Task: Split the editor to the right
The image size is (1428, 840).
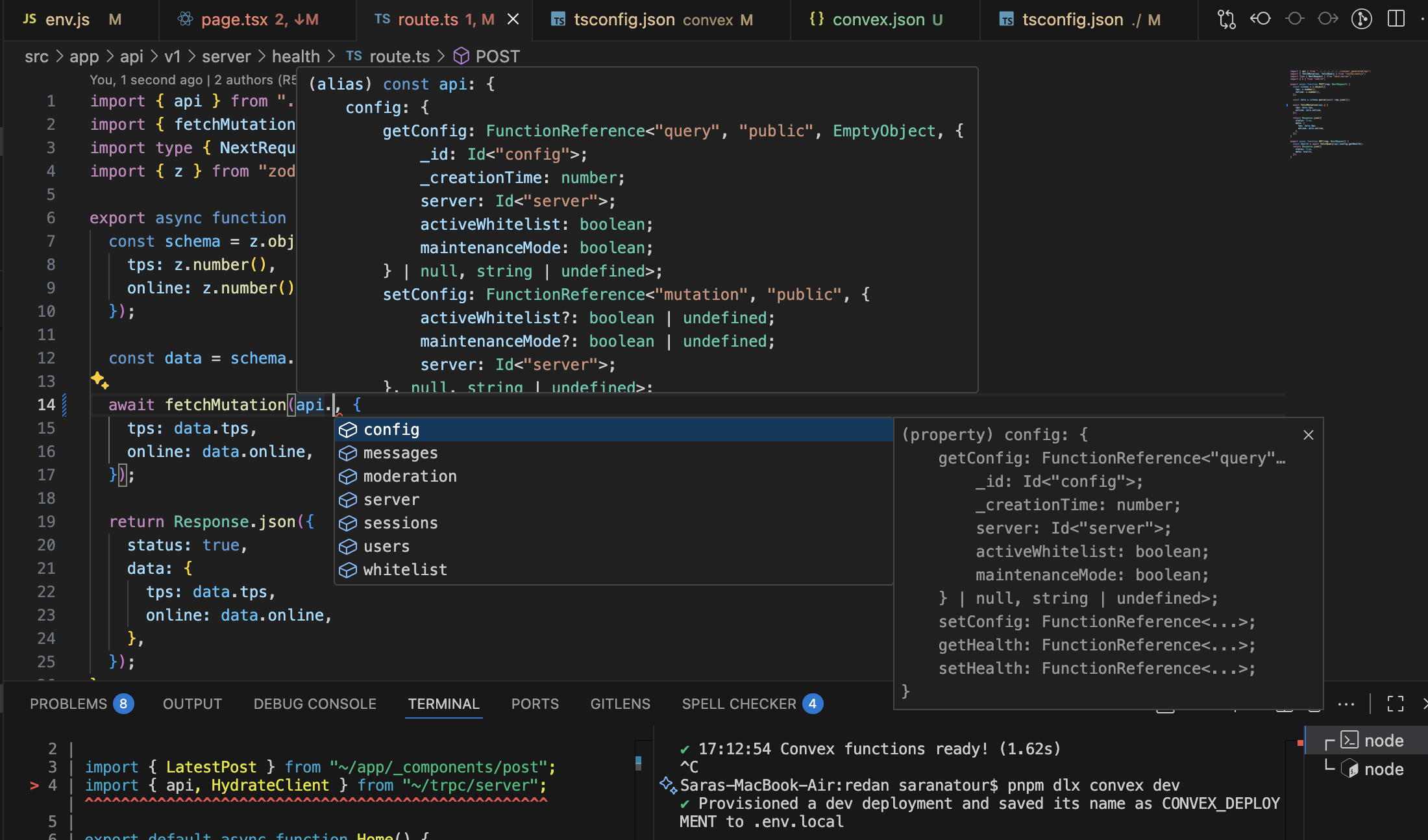Action: point(1396,19)
